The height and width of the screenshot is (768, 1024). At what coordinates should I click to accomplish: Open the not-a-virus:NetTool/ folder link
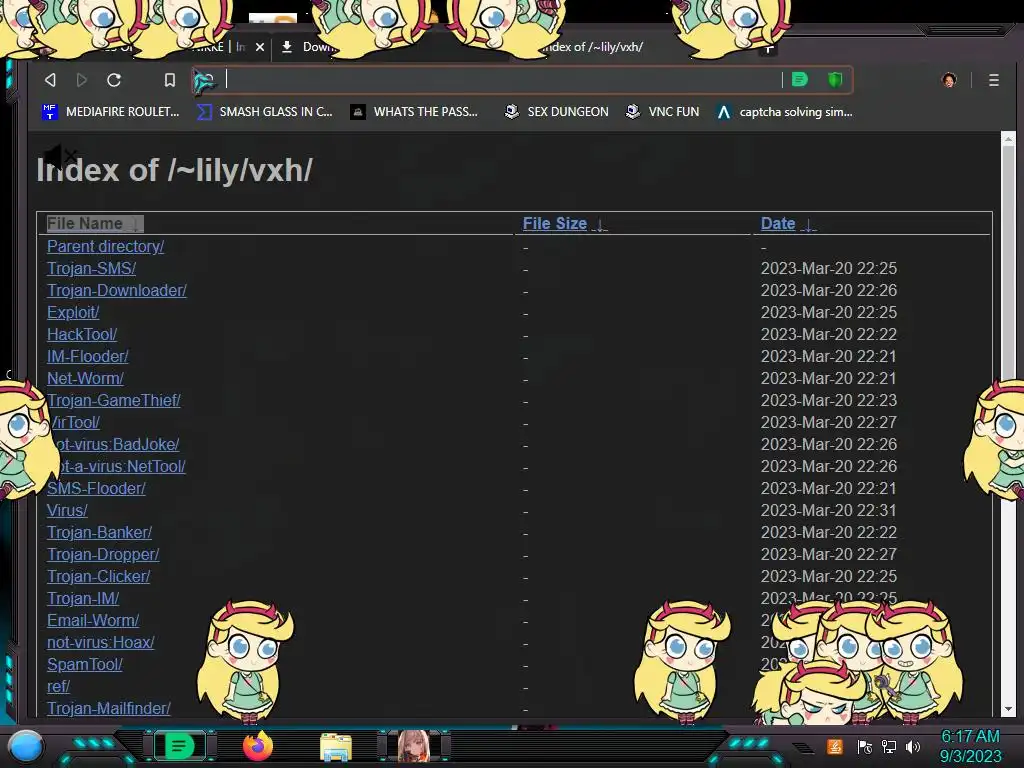point(121,466)
